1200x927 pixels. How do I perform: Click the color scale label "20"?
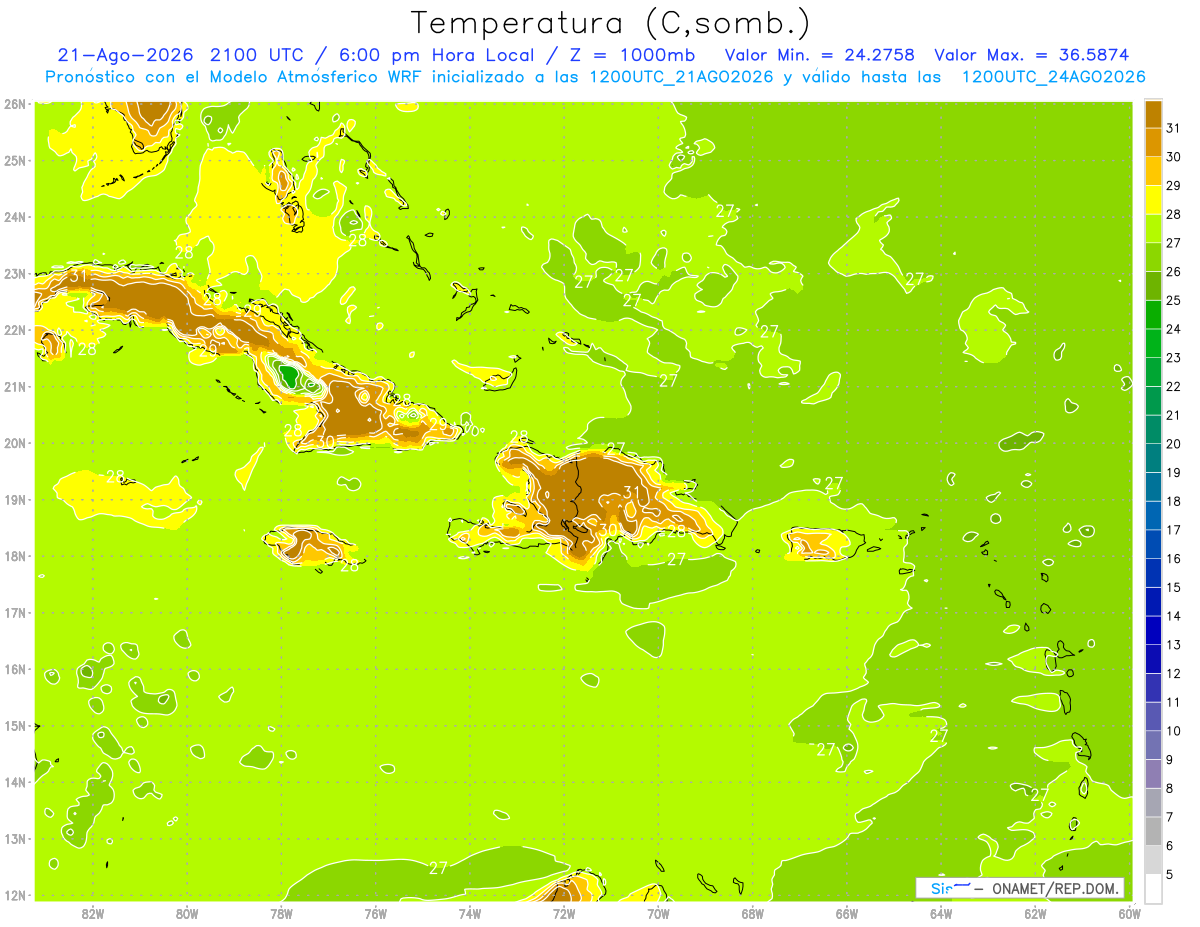(x=1173, y=444)
